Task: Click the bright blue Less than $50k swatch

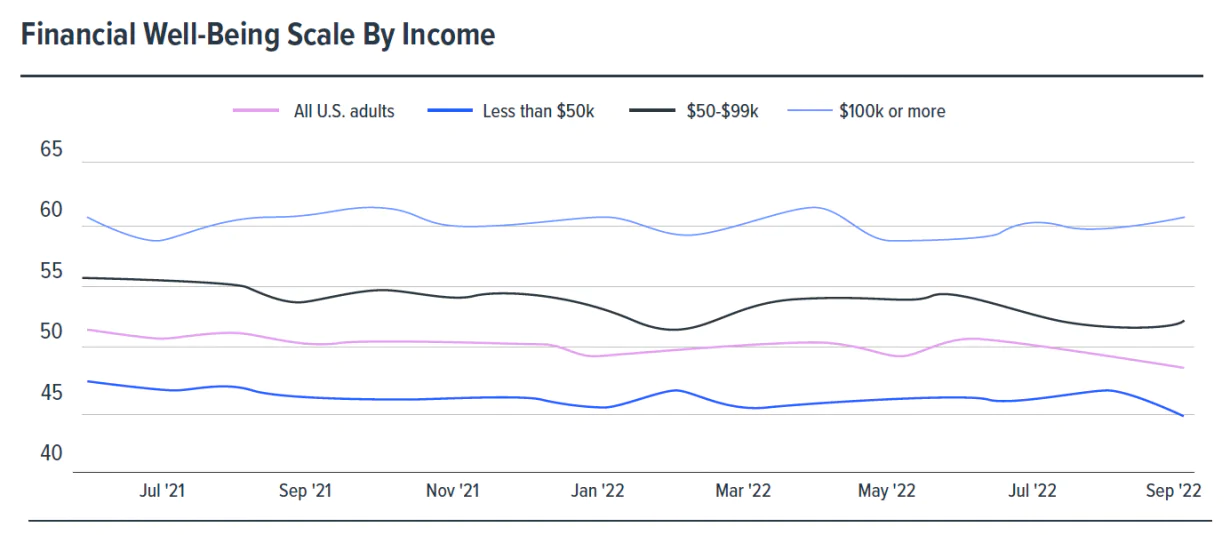Action: 447,112
